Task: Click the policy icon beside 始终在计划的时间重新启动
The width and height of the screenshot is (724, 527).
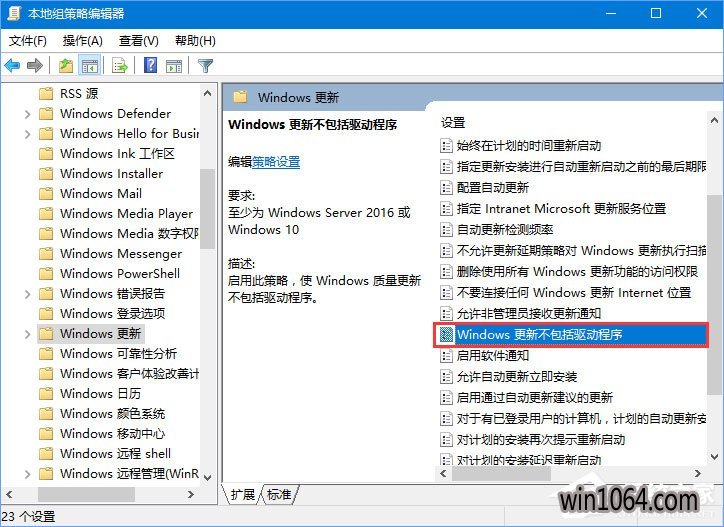Action: pos(446,145)
